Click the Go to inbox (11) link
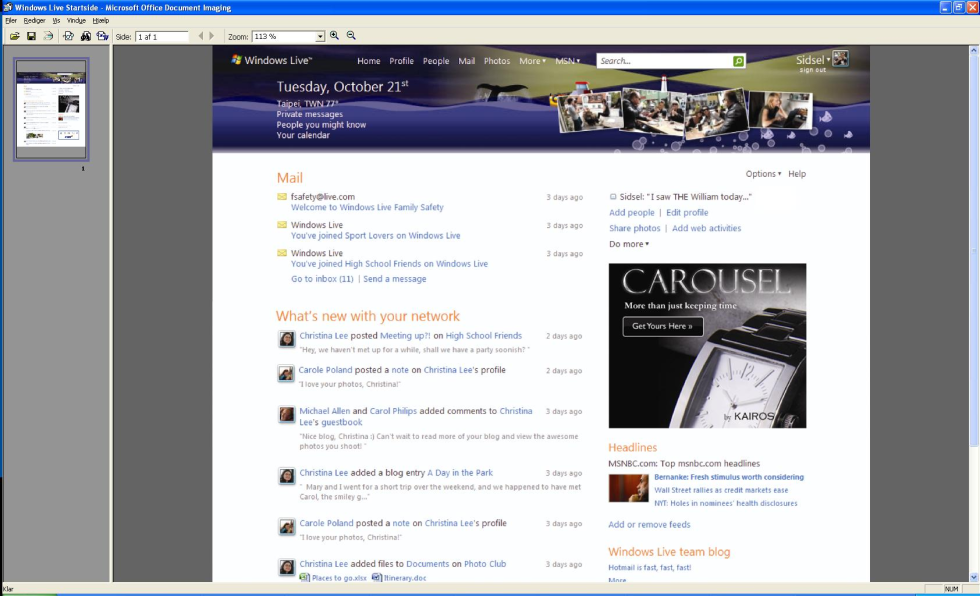980x596 pixels. coord(322,279)
